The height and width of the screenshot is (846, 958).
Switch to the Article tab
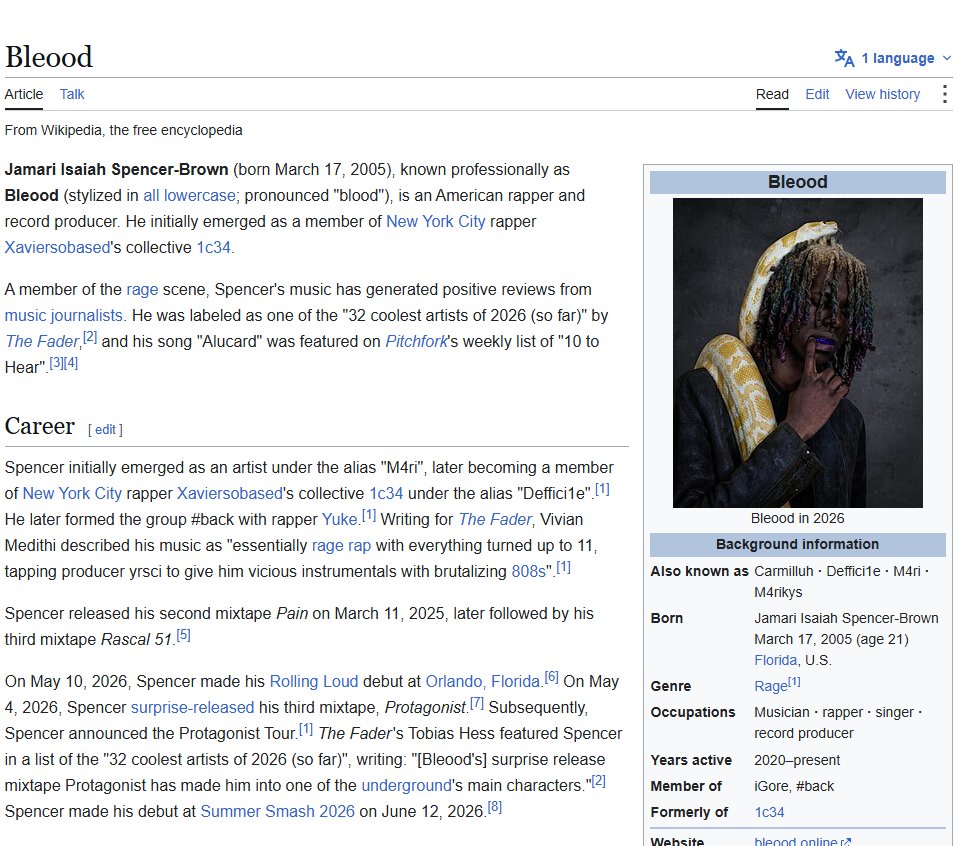tap(24, 94)
